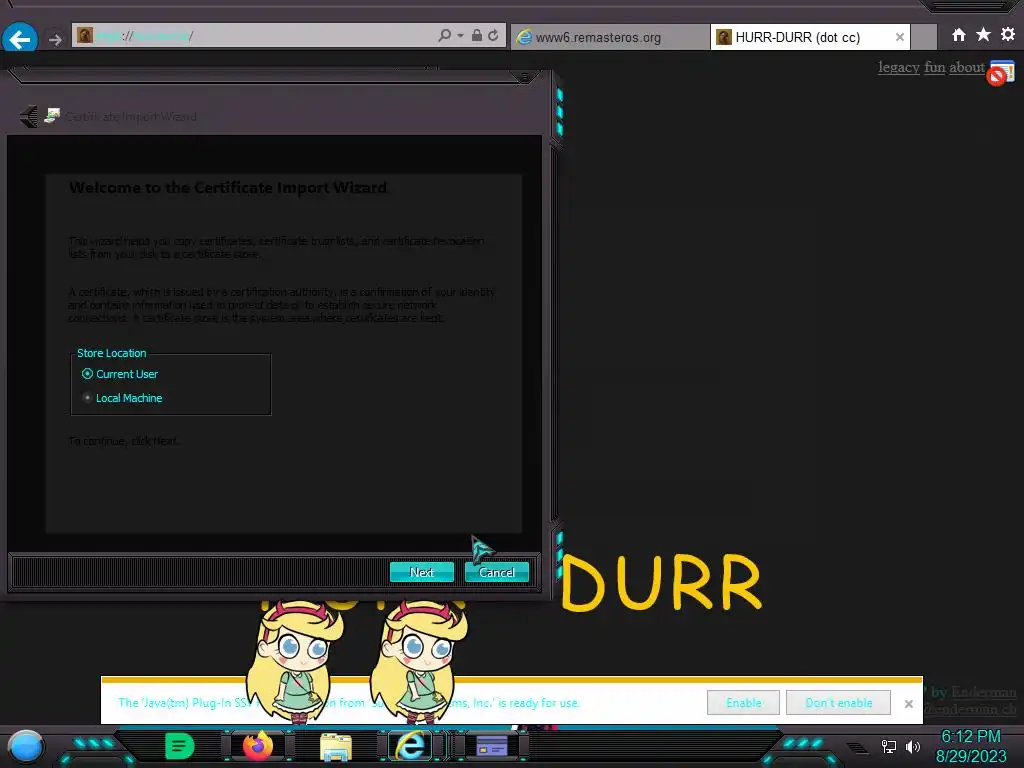
Task: Choose Don't enable for the Java add-on
Action: click(839, 703)
